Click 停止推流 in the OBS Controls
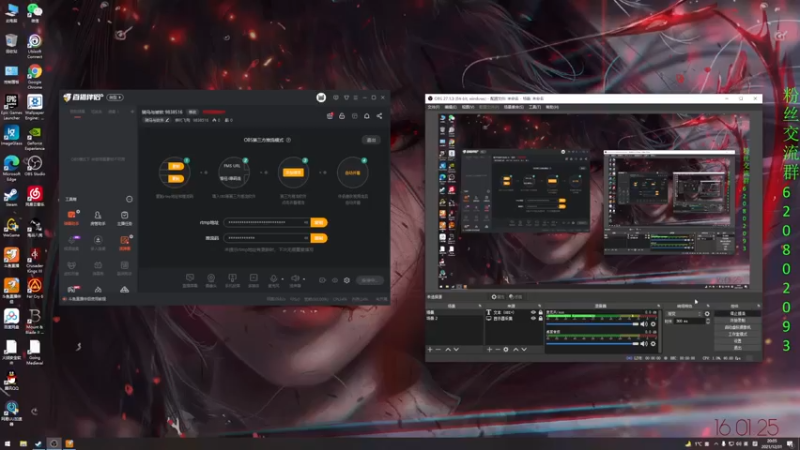 pos(738,313)
